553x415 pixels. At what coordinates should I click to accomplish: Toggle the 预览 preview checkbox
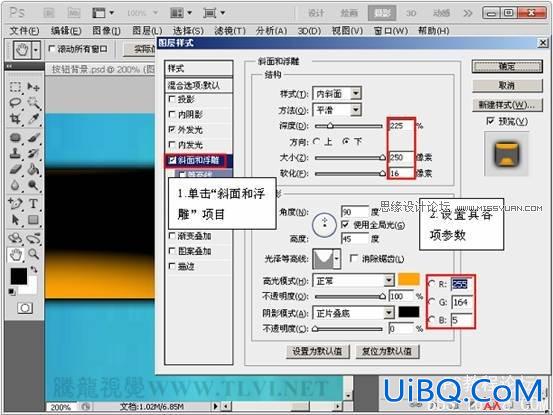(x=490, y=121)
